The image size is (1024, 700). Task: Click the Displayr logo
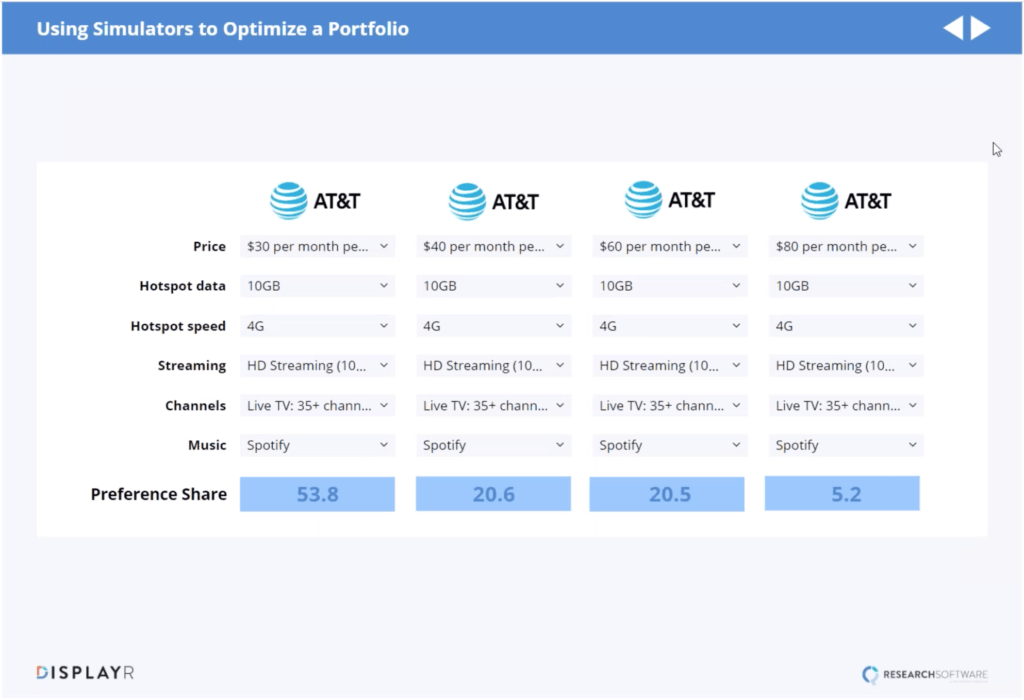pyautogui.click(x=85, y=673)
